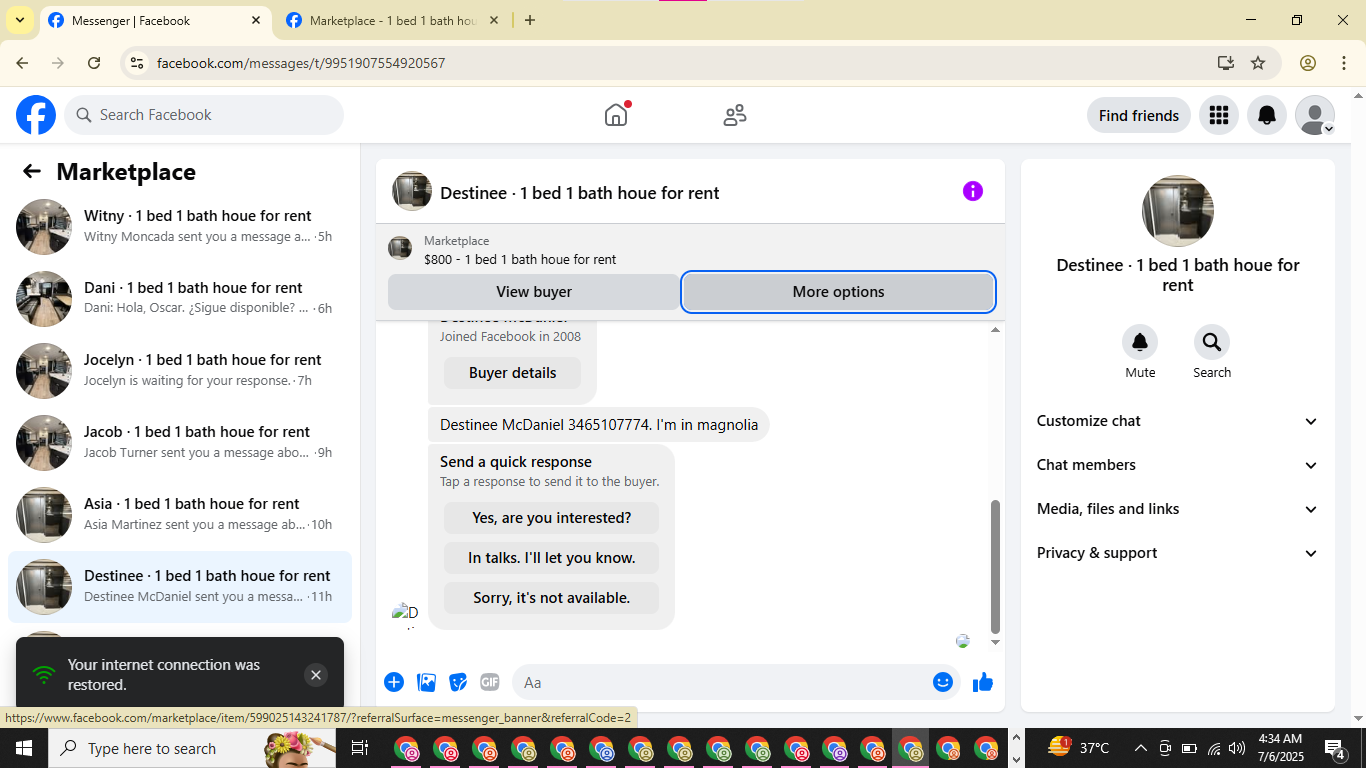The width and height of the screenshot is (1366, 768).
Task: Open the account profile avatar menu
Action: 1314,115
